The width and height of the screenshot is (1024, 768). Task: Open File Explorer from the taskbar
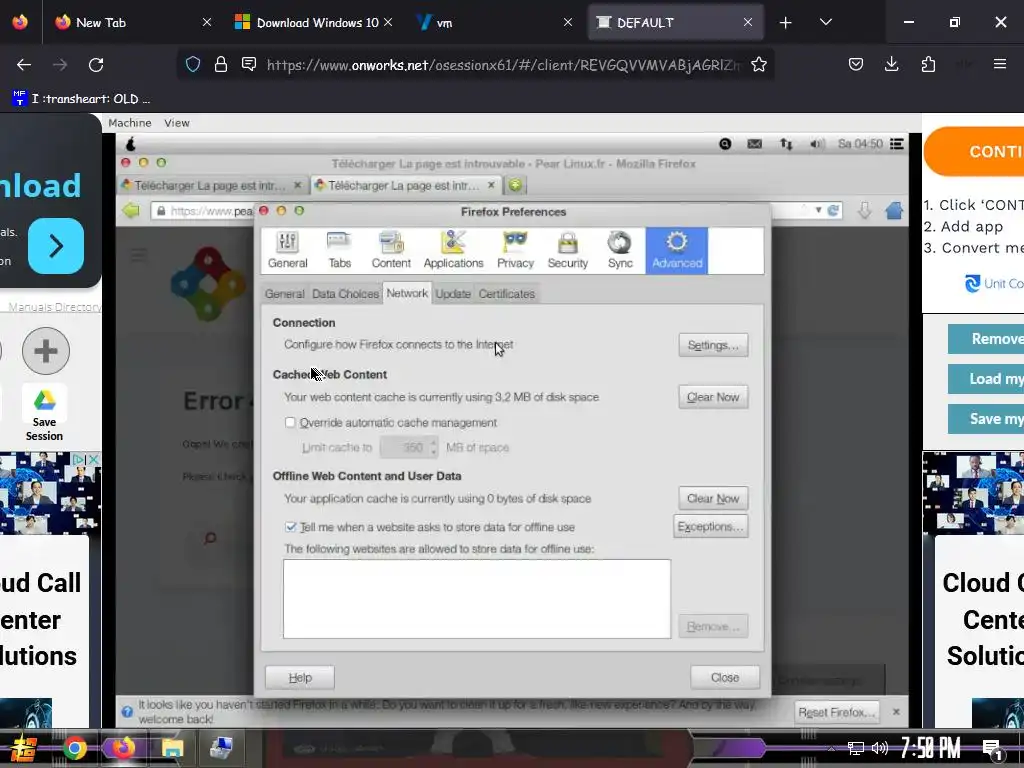pyautogui.click(x=172, y=748)
